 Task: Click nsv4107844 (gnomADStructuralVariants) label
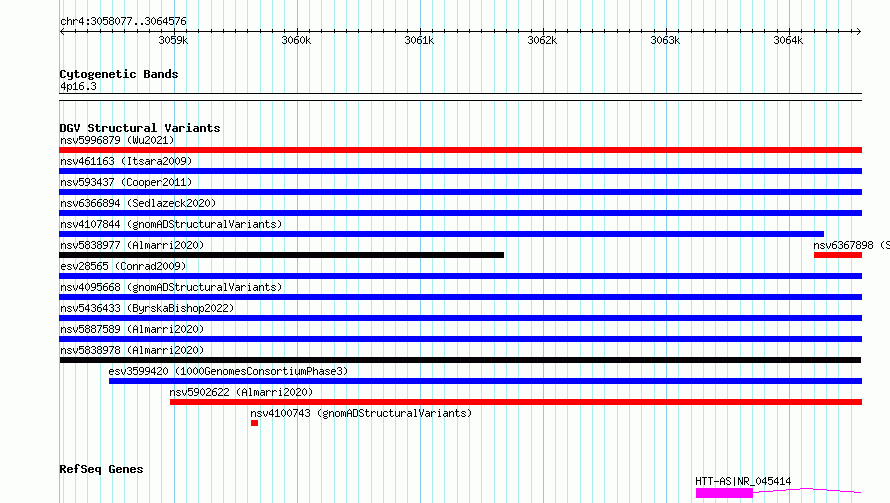click(x=171, y=224)
